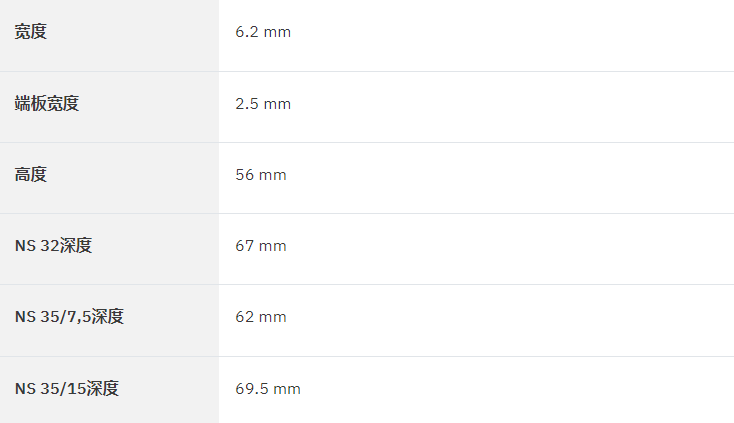Click empty area in the 高度 row

(x=510, y=178)
